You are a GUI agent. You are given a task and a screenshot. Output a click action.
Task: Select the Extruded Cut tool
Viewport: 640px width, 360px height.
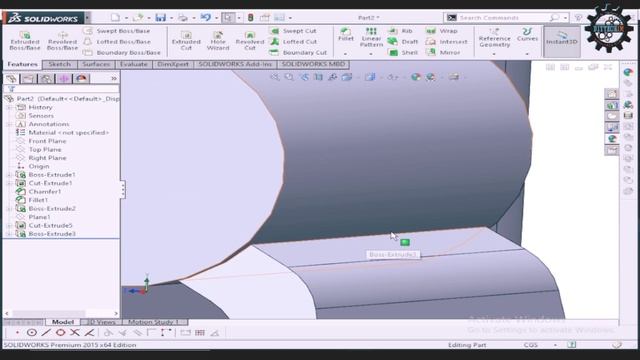point(186,40)
